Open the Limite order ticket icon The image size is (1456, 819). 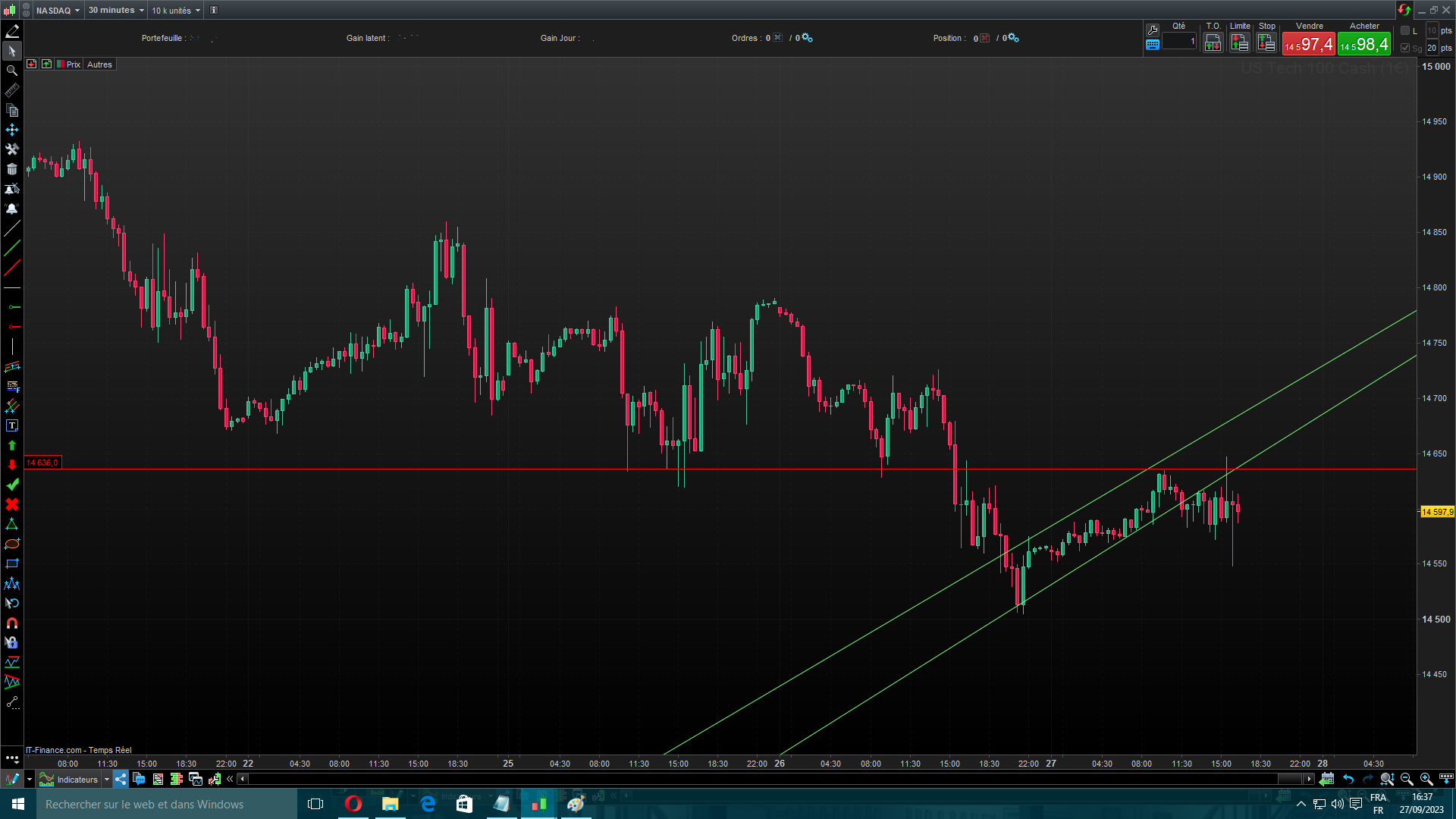coord(1239,43)
